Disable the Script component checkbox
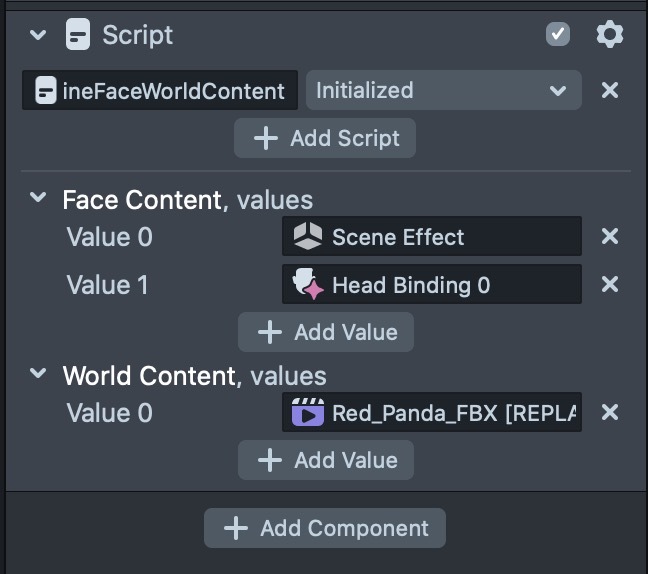 pos(557,35)
